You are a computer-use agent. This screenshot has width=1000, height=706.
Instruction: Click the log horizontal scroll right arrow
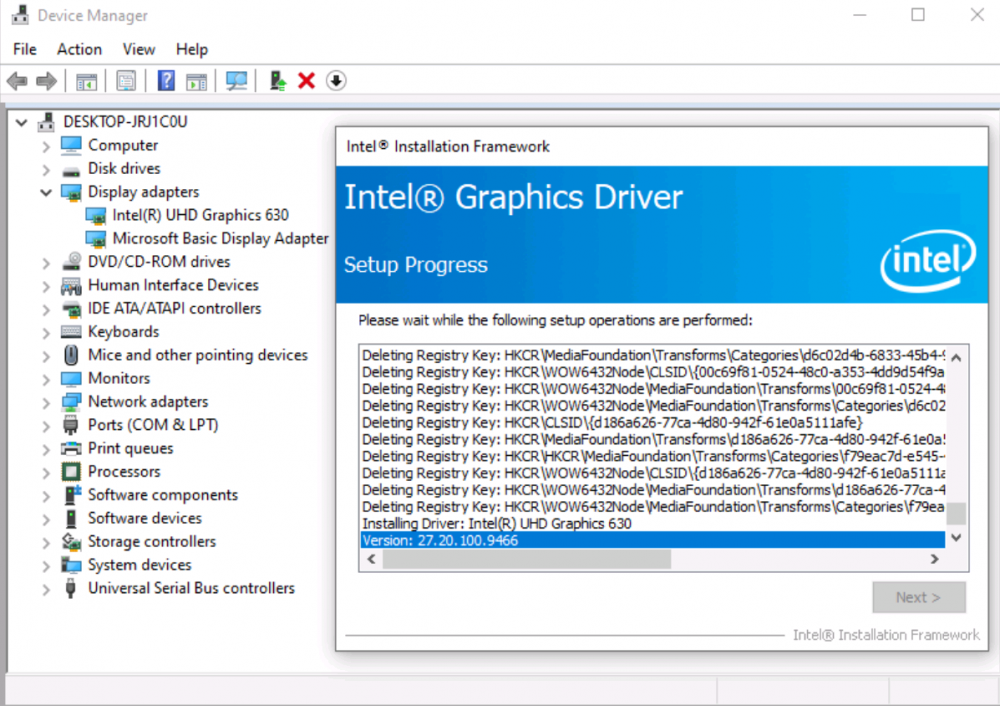coord(934,559)
